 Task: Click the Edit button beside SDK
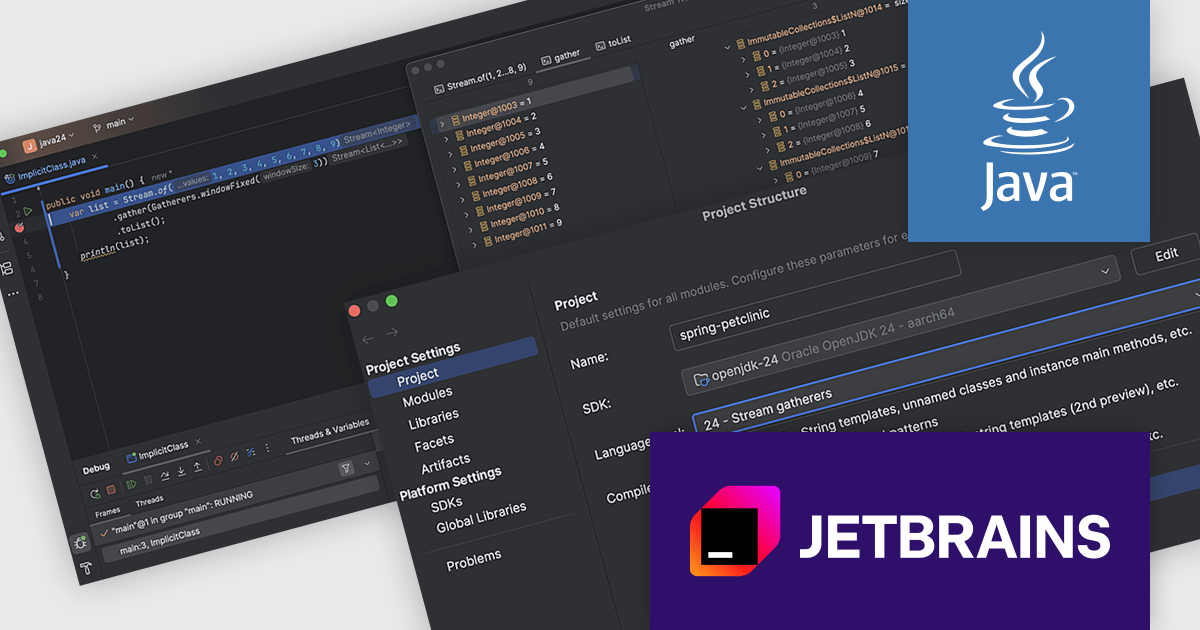1165,255
